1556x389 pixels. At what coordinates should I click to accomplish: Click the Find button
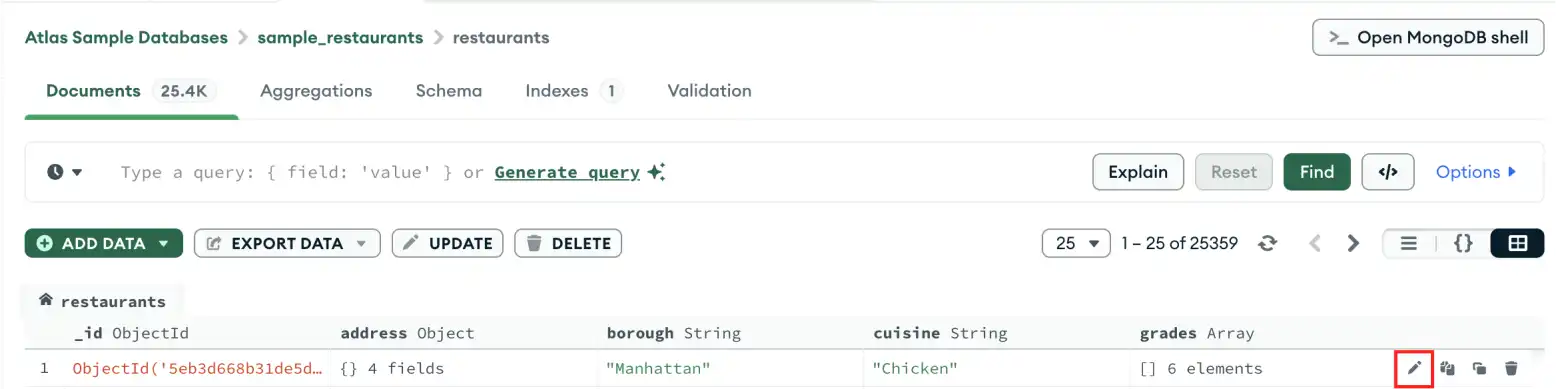point(1317,172)
